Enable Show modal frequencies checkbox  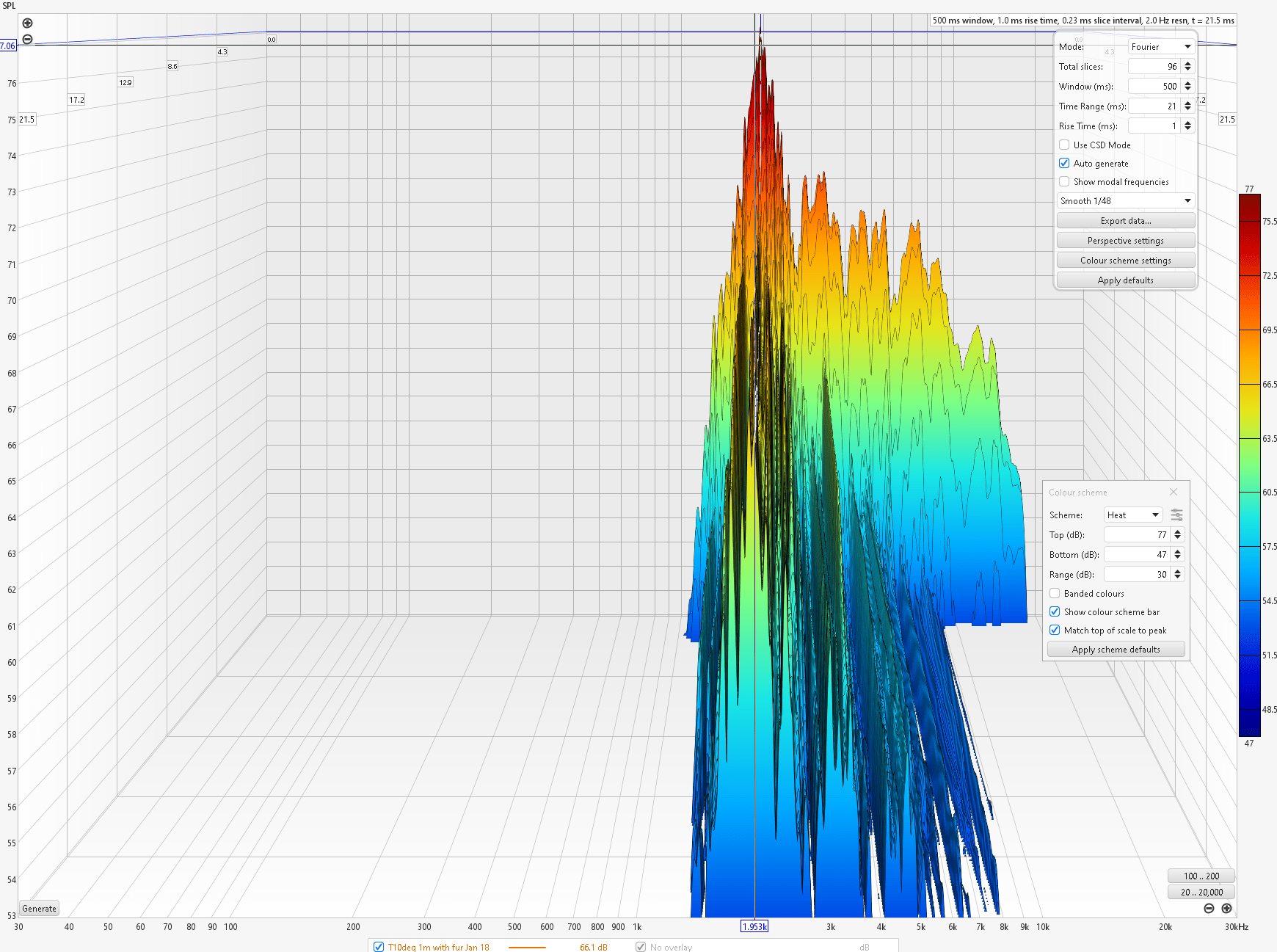(1064, 181)
